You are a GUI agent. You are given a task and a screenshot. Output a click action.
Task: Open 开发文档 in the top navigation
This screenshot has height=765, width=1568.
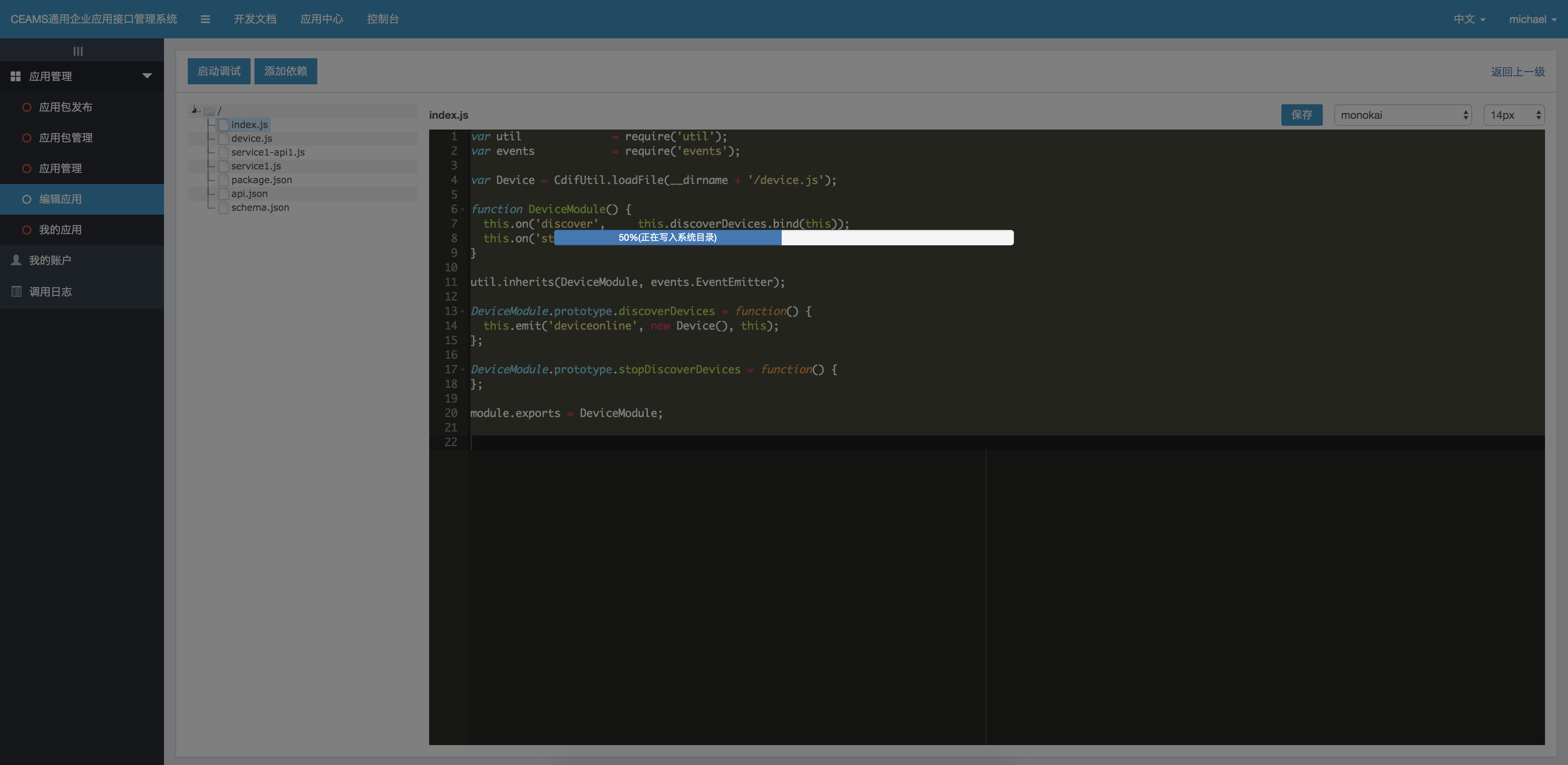click(x=255, y=20)
